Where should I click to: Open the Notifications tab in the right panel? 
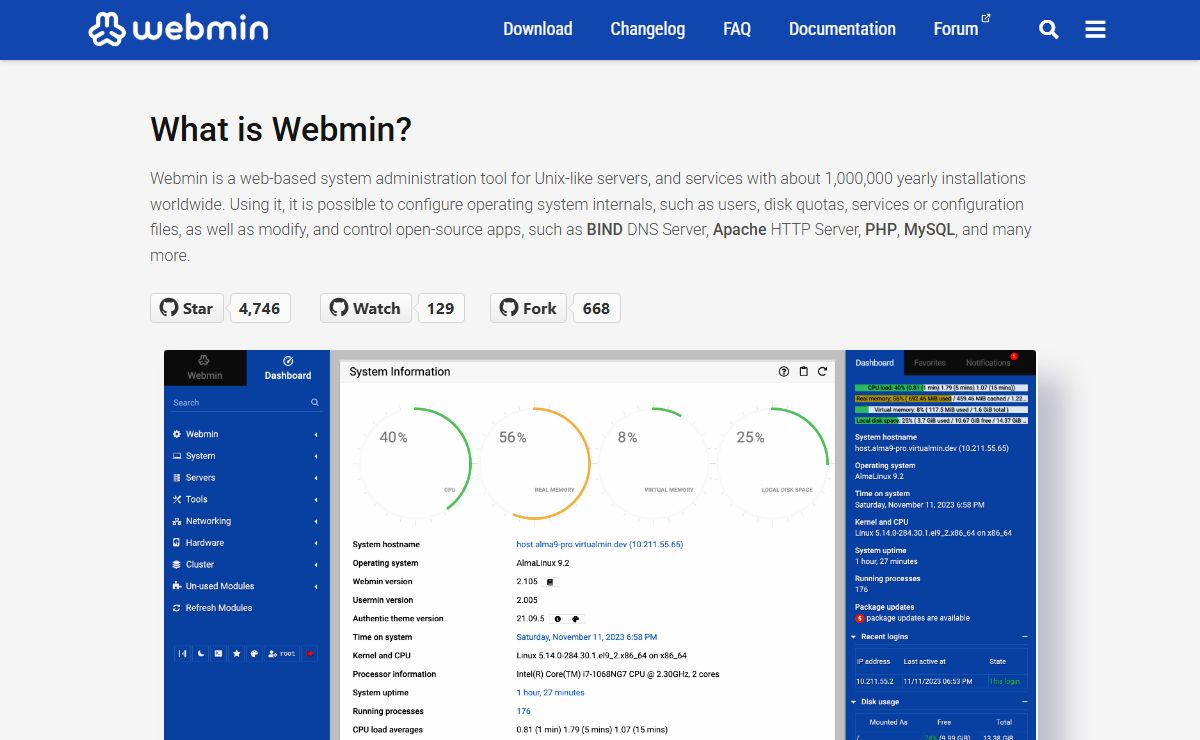[x=990, y=363]
